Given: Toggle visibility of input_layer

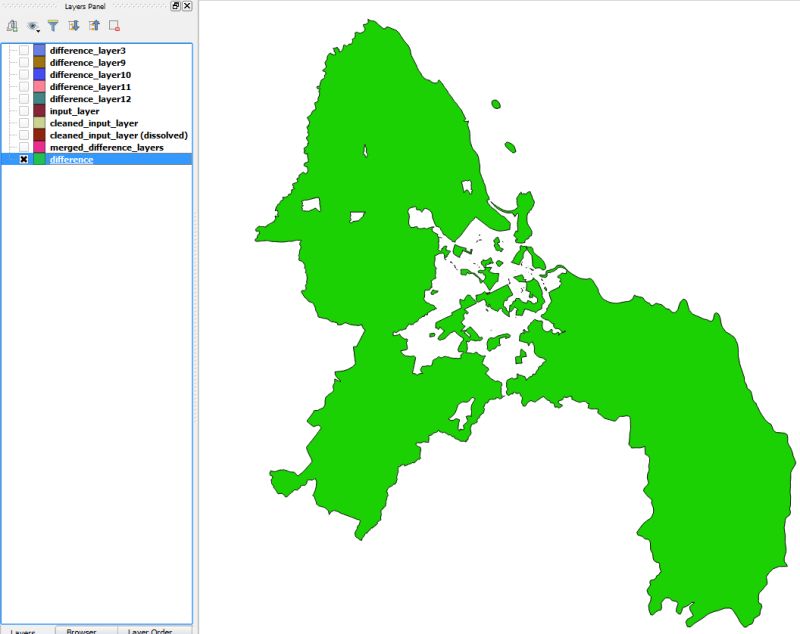Looking at the screenshot, I should [x=24, y=110].
